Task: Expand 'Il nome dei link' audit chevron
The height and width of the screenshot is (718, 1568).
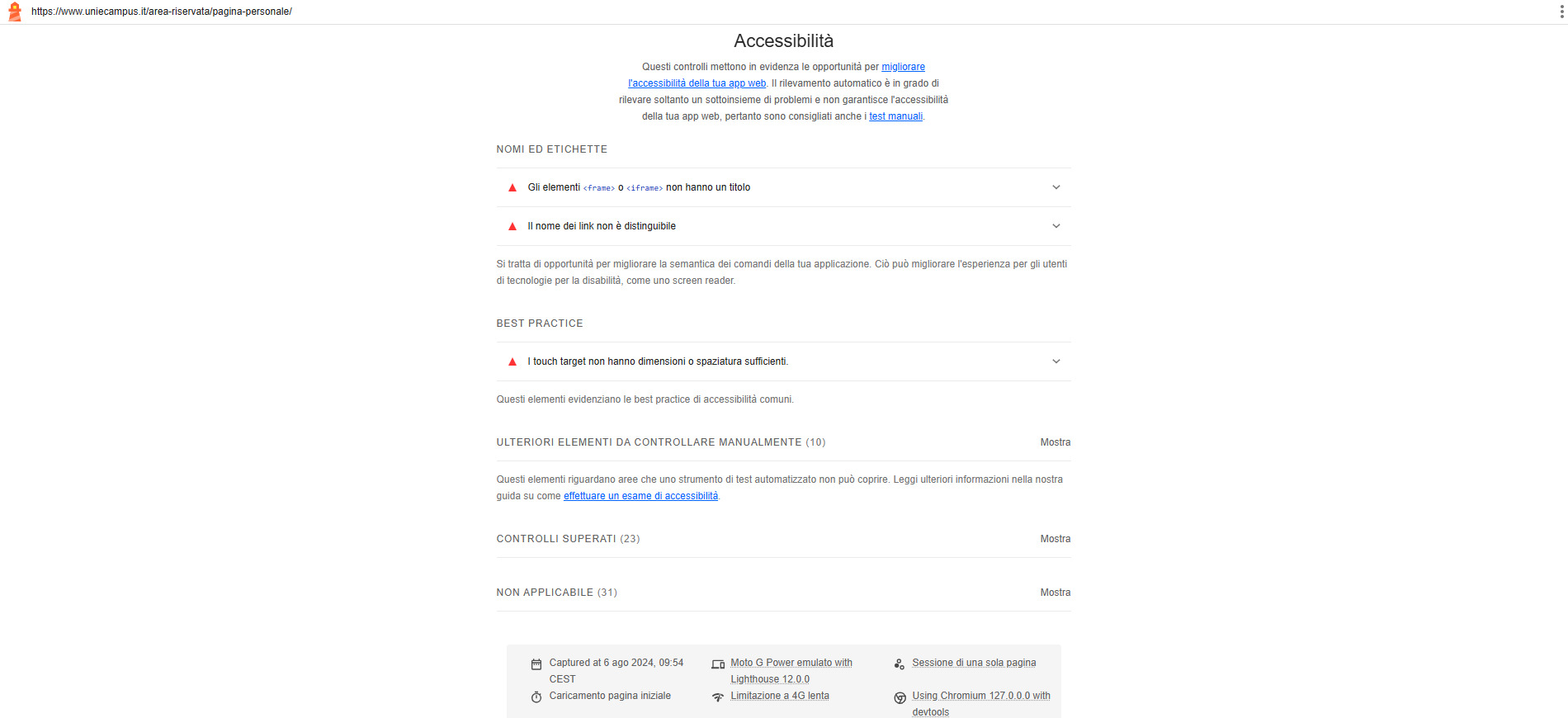Action: pos(1056,226)
